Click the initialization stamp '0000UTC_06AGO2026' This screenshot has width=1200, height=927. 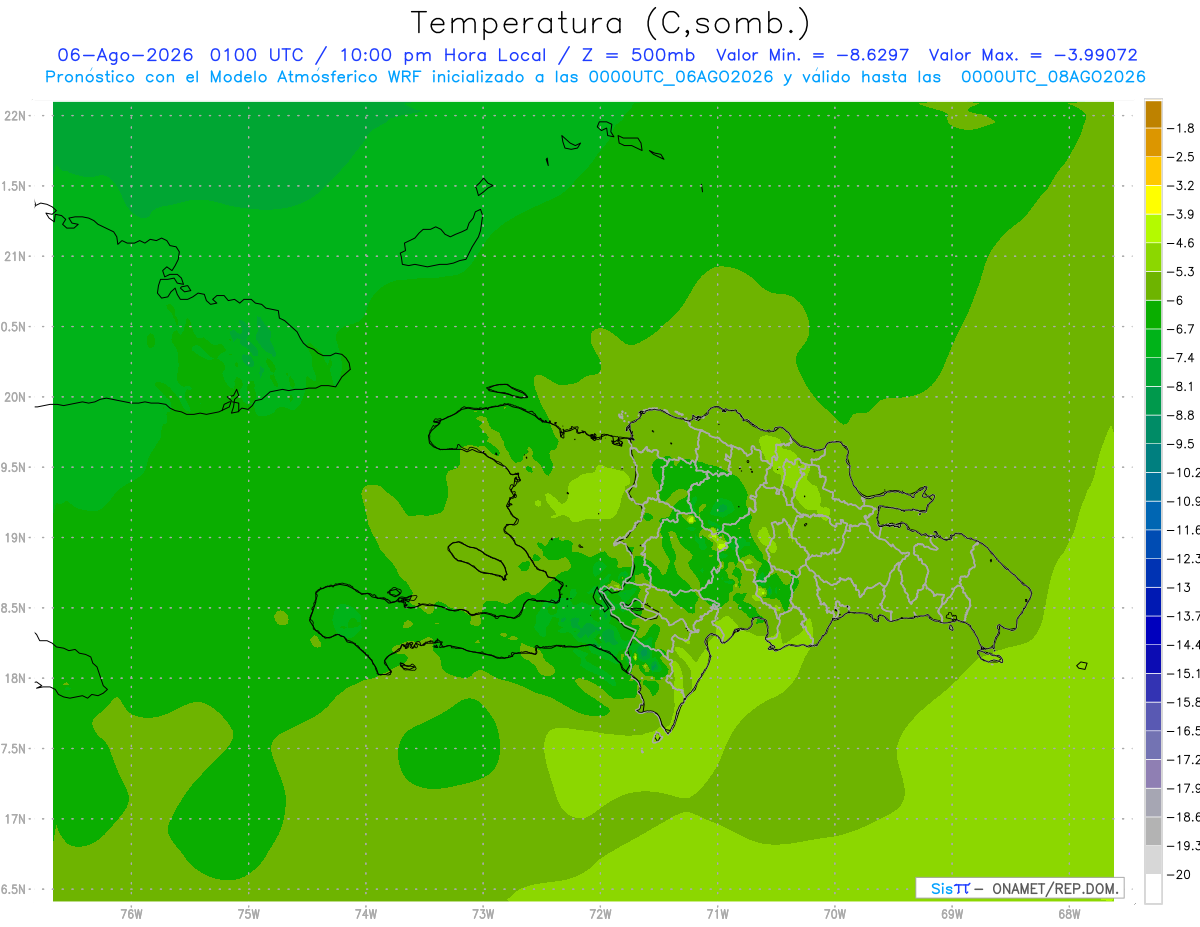coord(681,77)
